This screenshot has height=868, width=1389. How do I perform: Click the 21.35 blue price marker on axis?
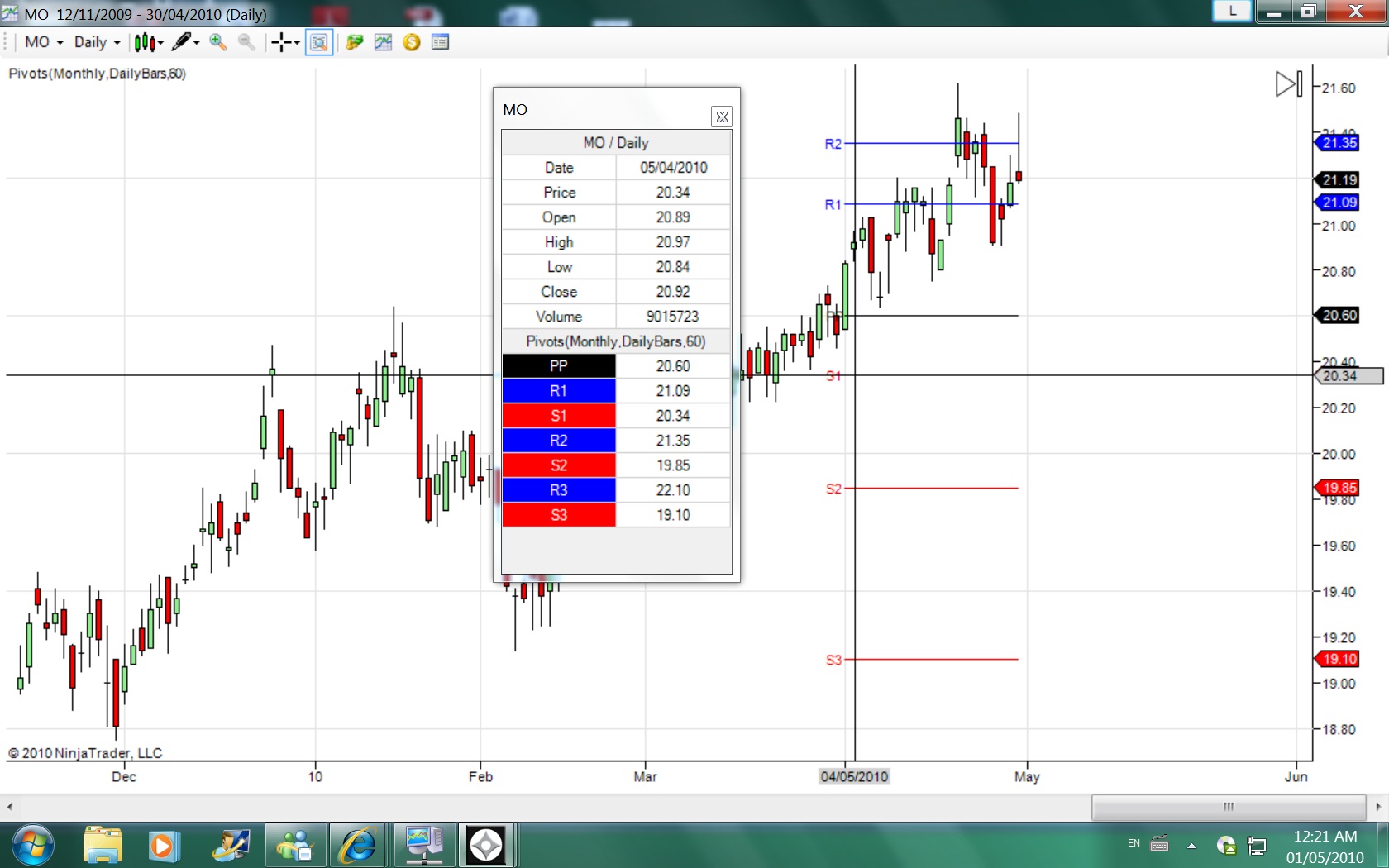click(1337, 143)
